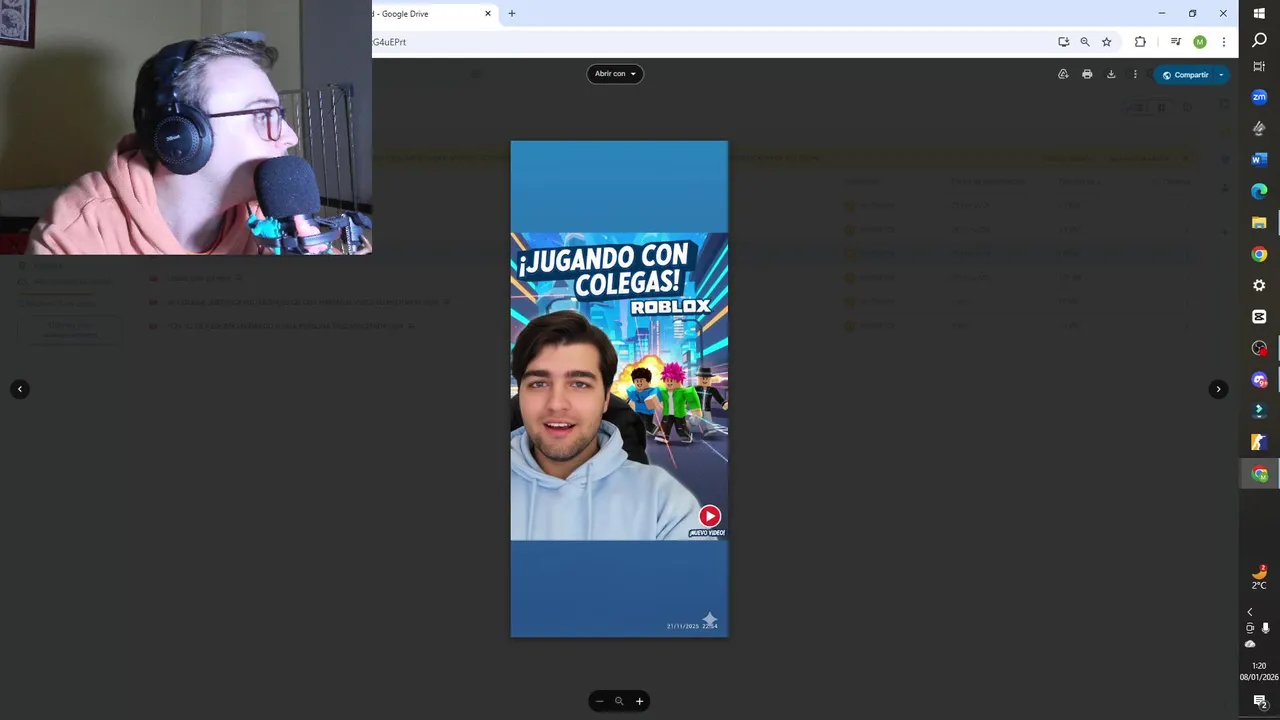Open Windows Start menu
Screen dimensions: 1280x720
tap(1259, 13)
